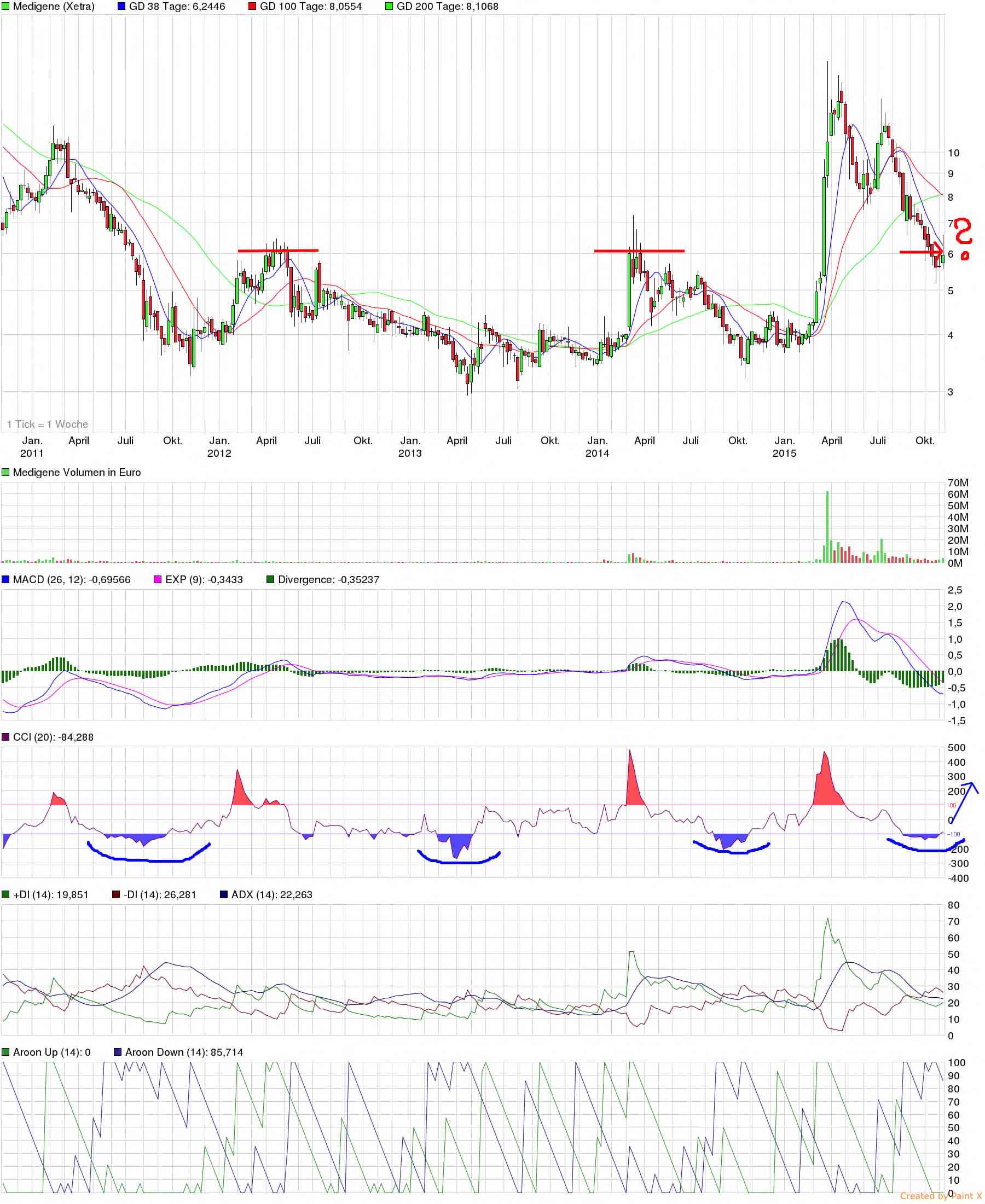The height and width of the screenshot is (1204, 985).
Task: Click the dark green Divergence legend swatch
Action: [x=271, y=580]
